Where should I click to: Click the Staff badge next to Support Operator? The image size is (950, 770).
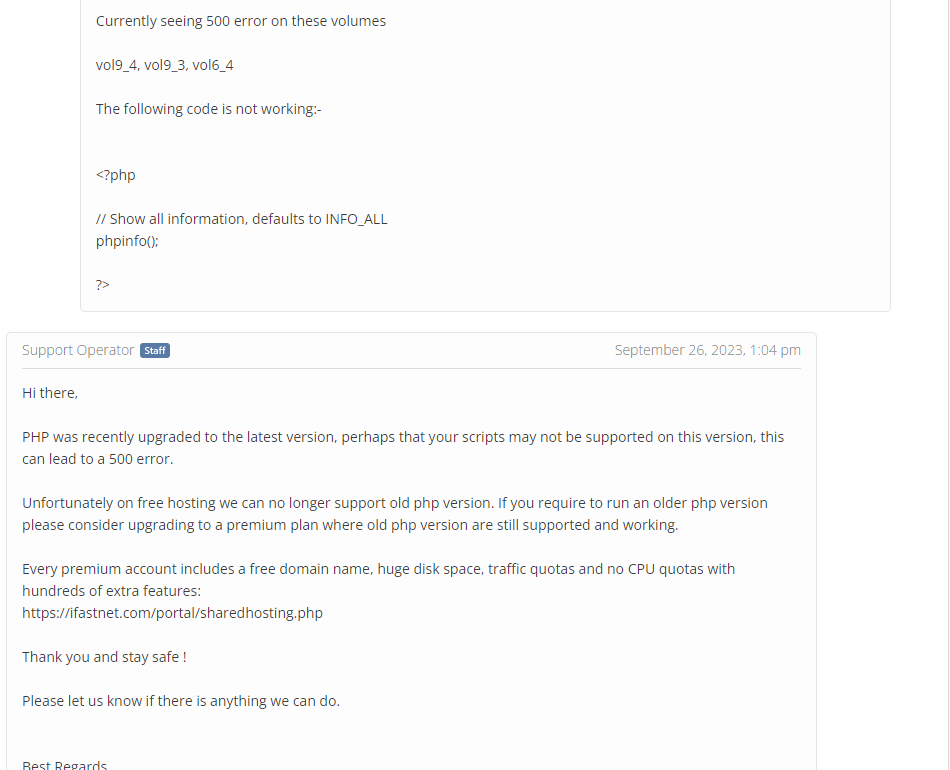[155, 351]
